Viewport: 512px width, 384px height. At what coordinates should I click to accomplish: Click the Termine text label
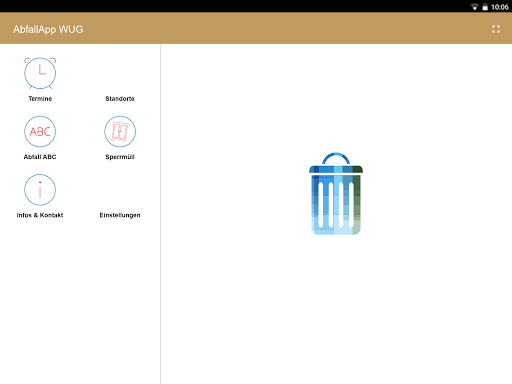tap(40, 99)
